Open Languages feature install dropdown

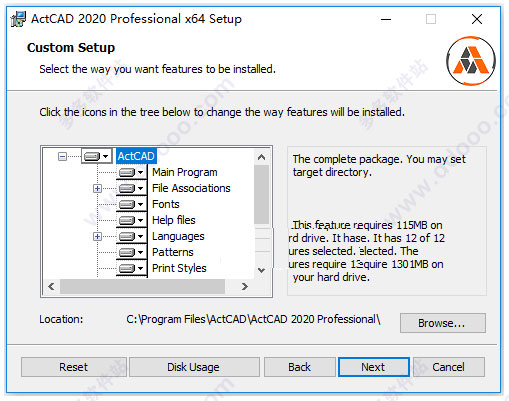132,236
